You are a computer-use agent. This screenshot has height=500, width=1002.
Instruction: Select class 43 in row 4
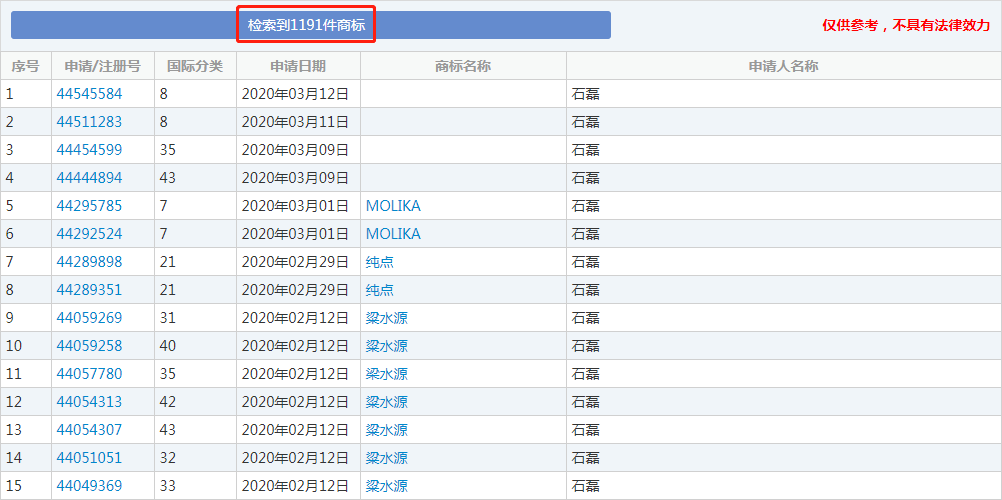[x=167, y=178]
